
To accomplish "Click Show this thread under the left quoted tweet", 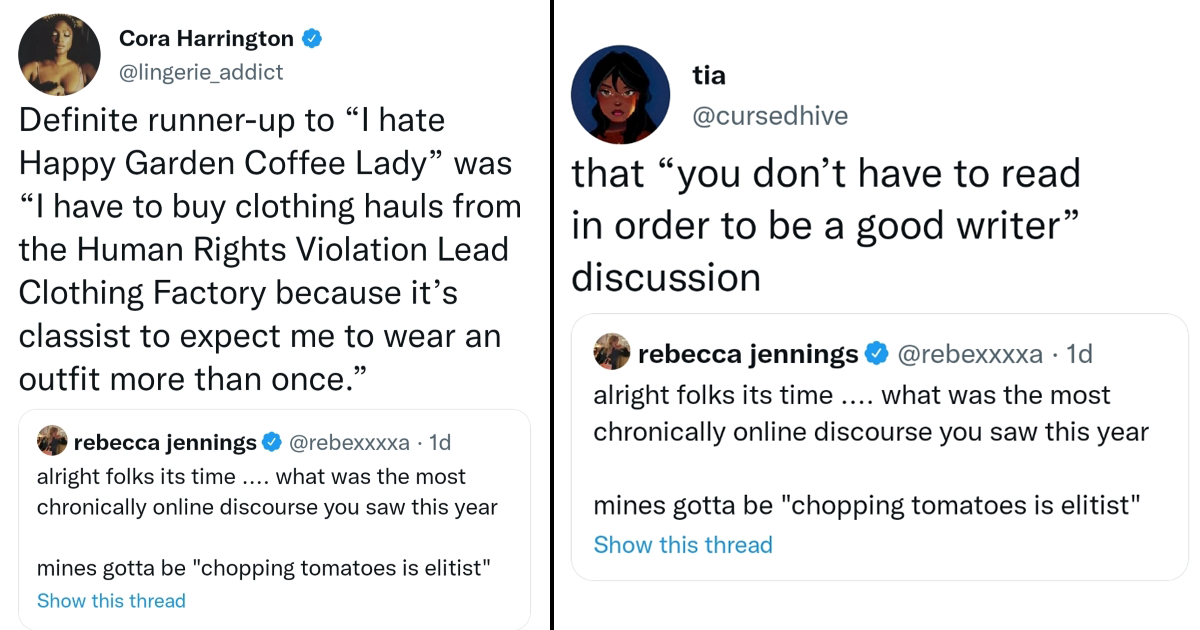I will [111, 600].
